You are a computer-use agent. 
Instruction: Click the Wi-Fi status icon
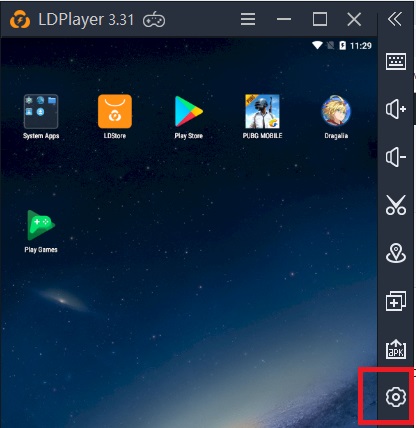(x=317, y=45)
